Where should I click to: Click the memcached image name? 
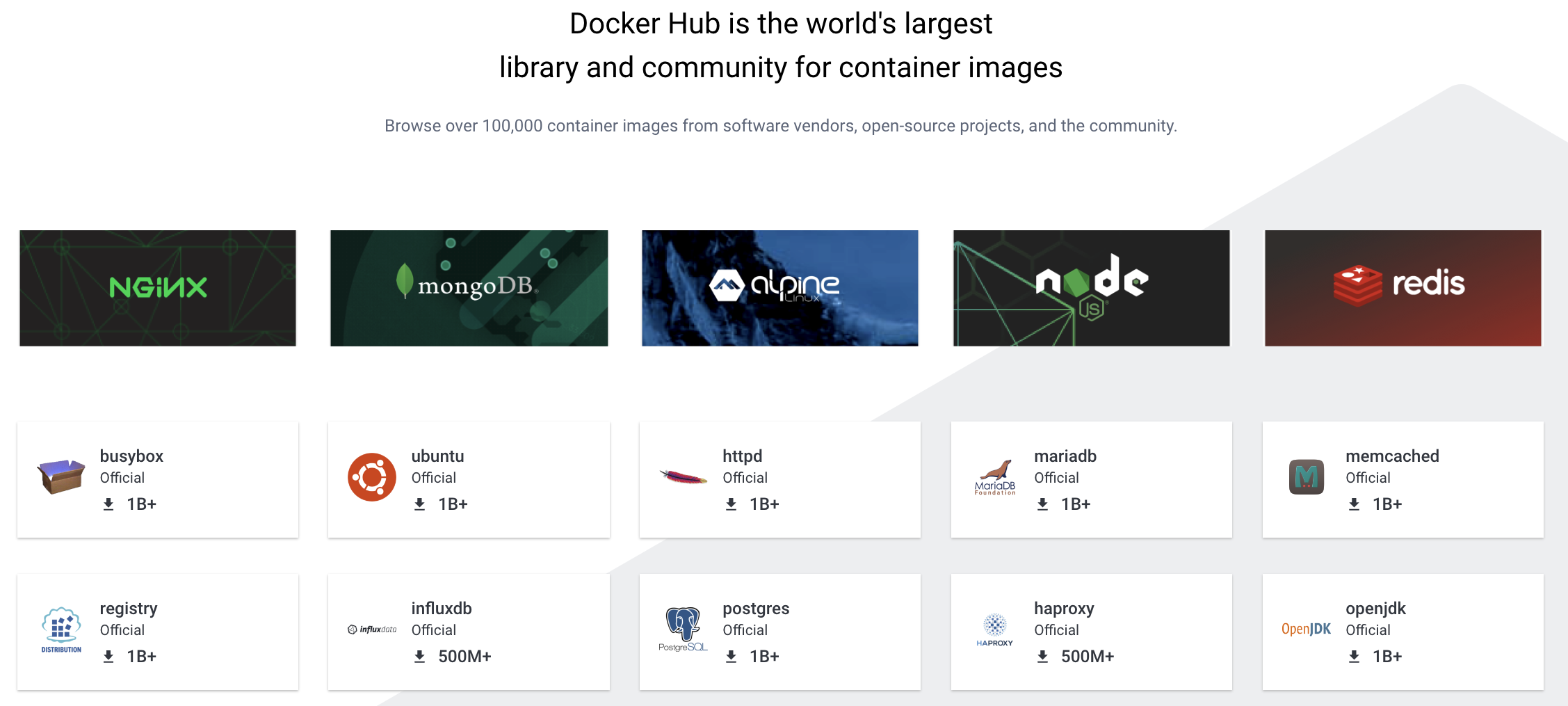tap(1392, 456)
